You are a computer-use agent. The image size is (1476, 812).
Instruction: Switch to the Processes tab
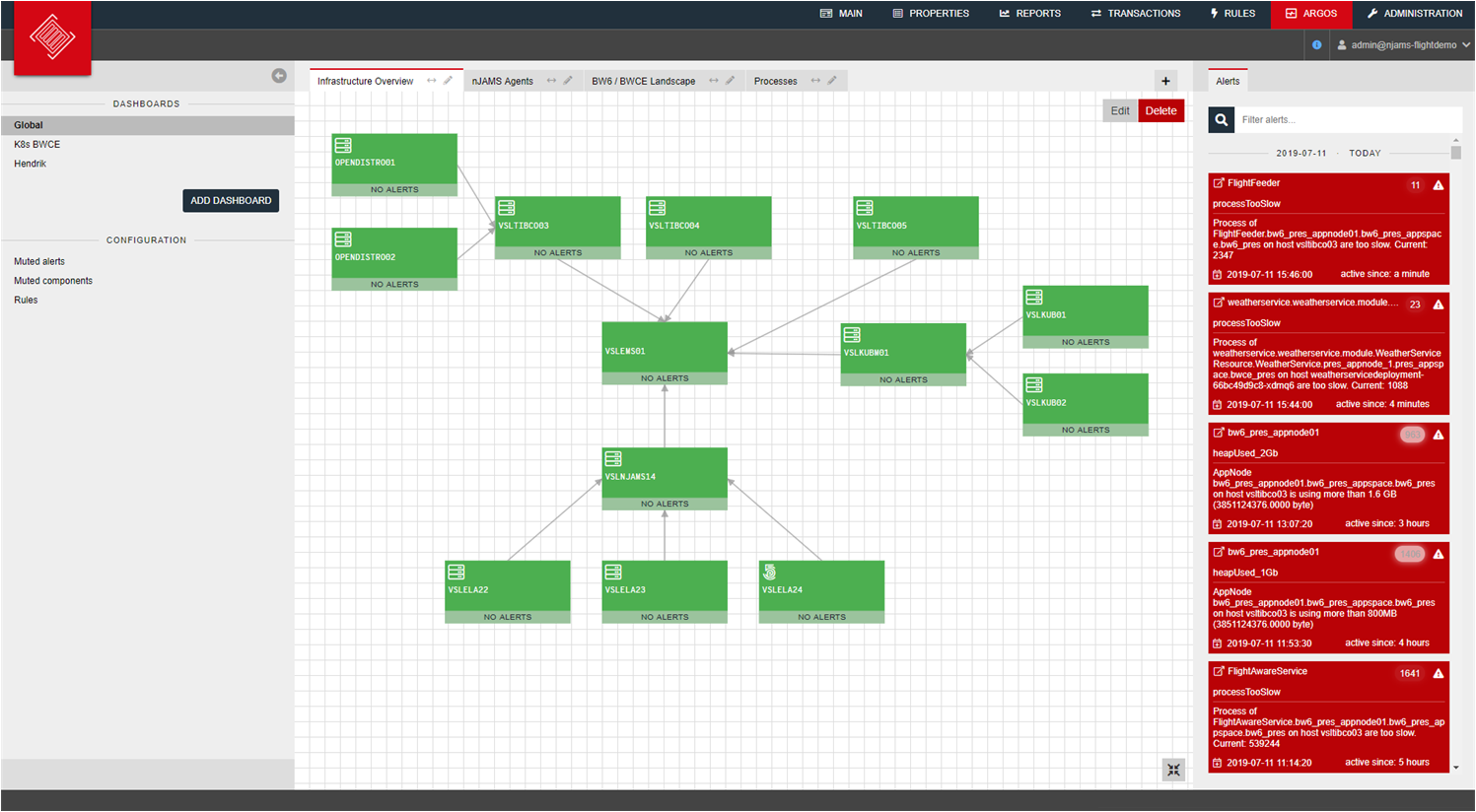tap(775, 82)
